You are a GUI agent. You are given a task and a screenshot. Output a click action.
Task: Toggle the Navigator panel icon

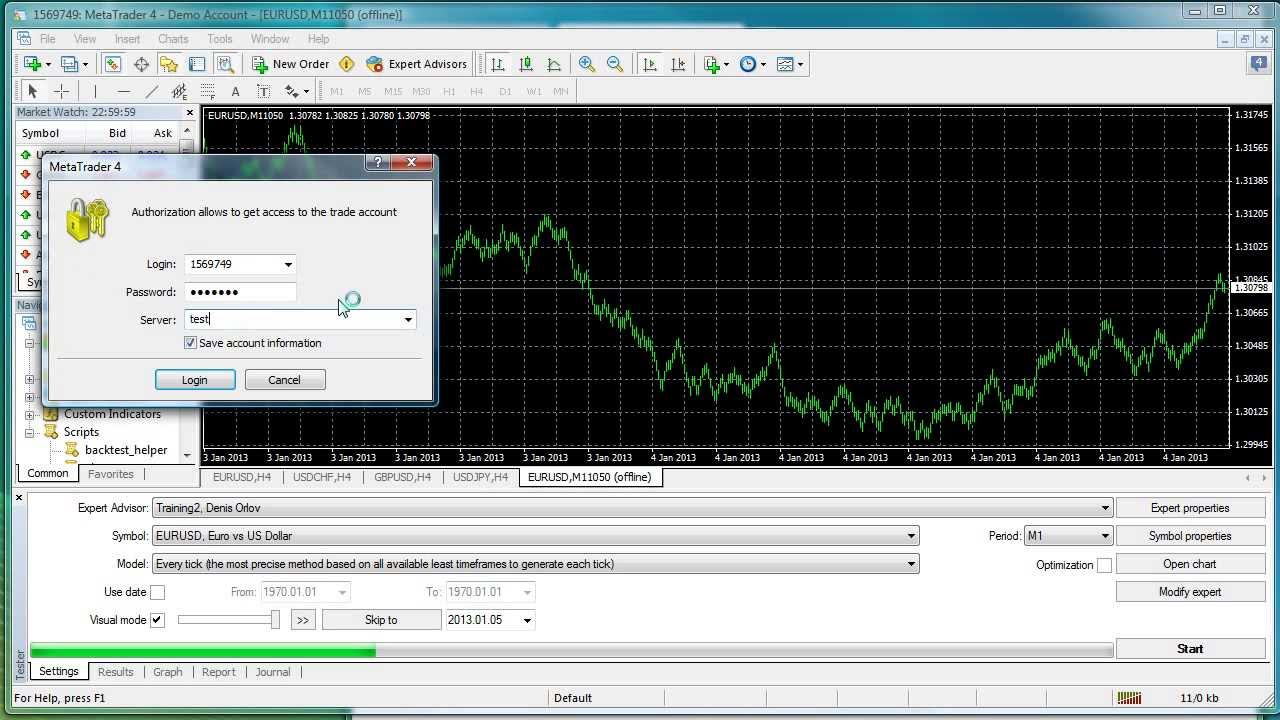point(169,64)
